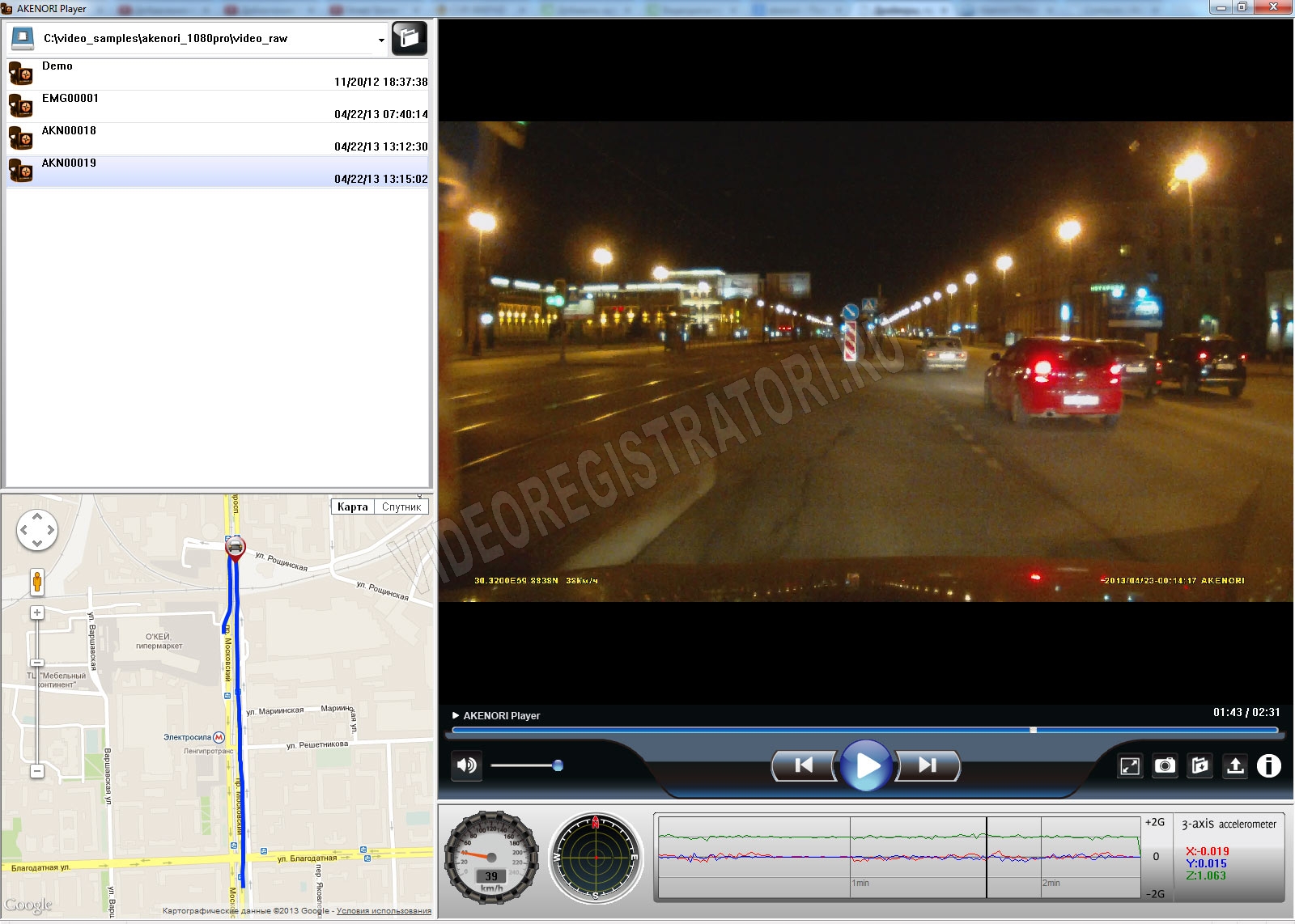Select the AKN00019 recording
The image size is (1295, 924).
click(x=218, y=171)
